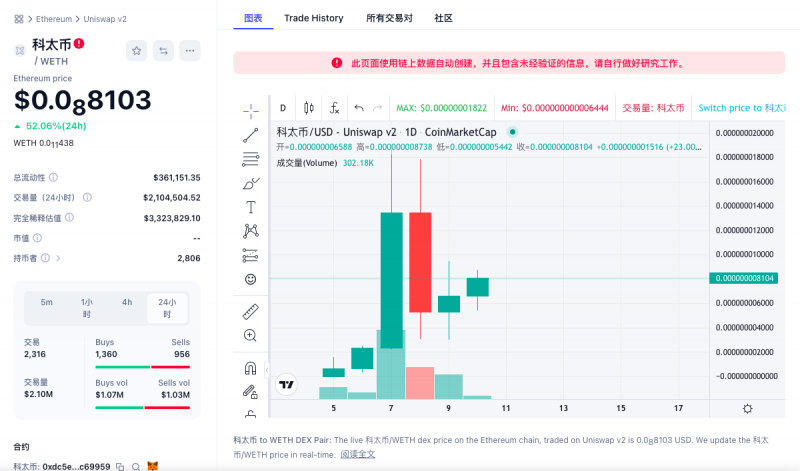800x471 pixels.
Task: Click the breadcrumb home grid icon
Action: coord(19,19)
